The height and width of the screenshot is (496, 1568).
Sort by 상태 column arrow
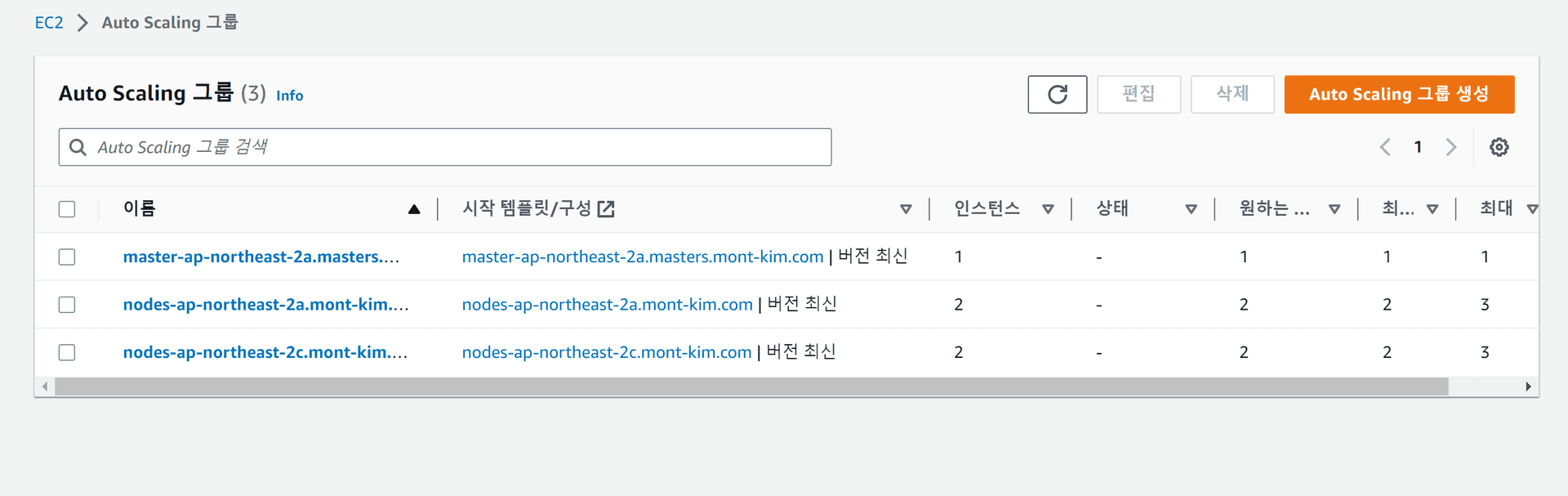(1191, 209)
